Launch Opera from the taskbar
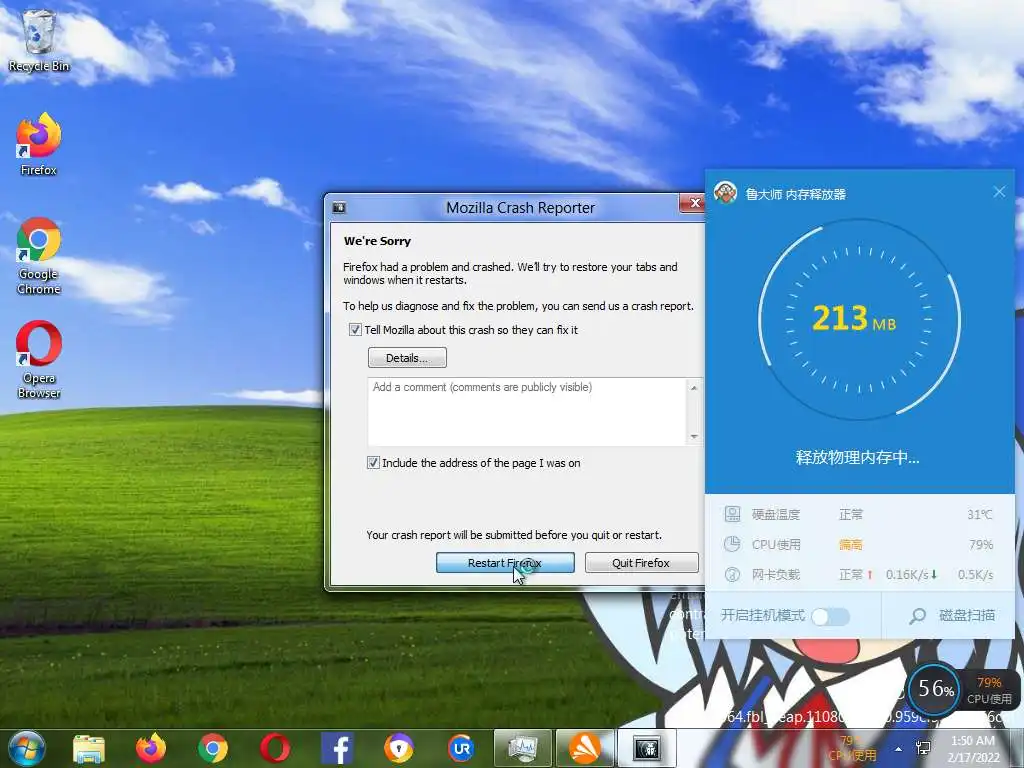 click(x=275, y=748)
